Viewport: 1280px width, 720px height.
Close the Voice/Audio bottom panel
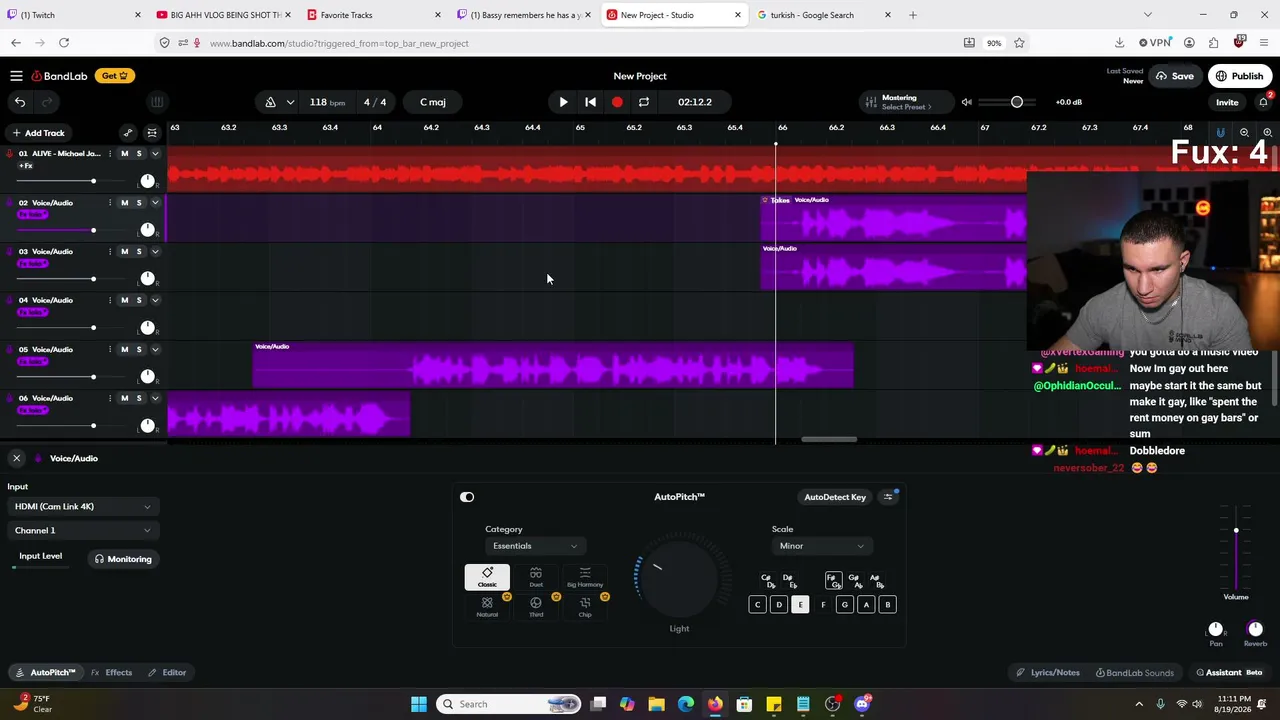(16, 458)
